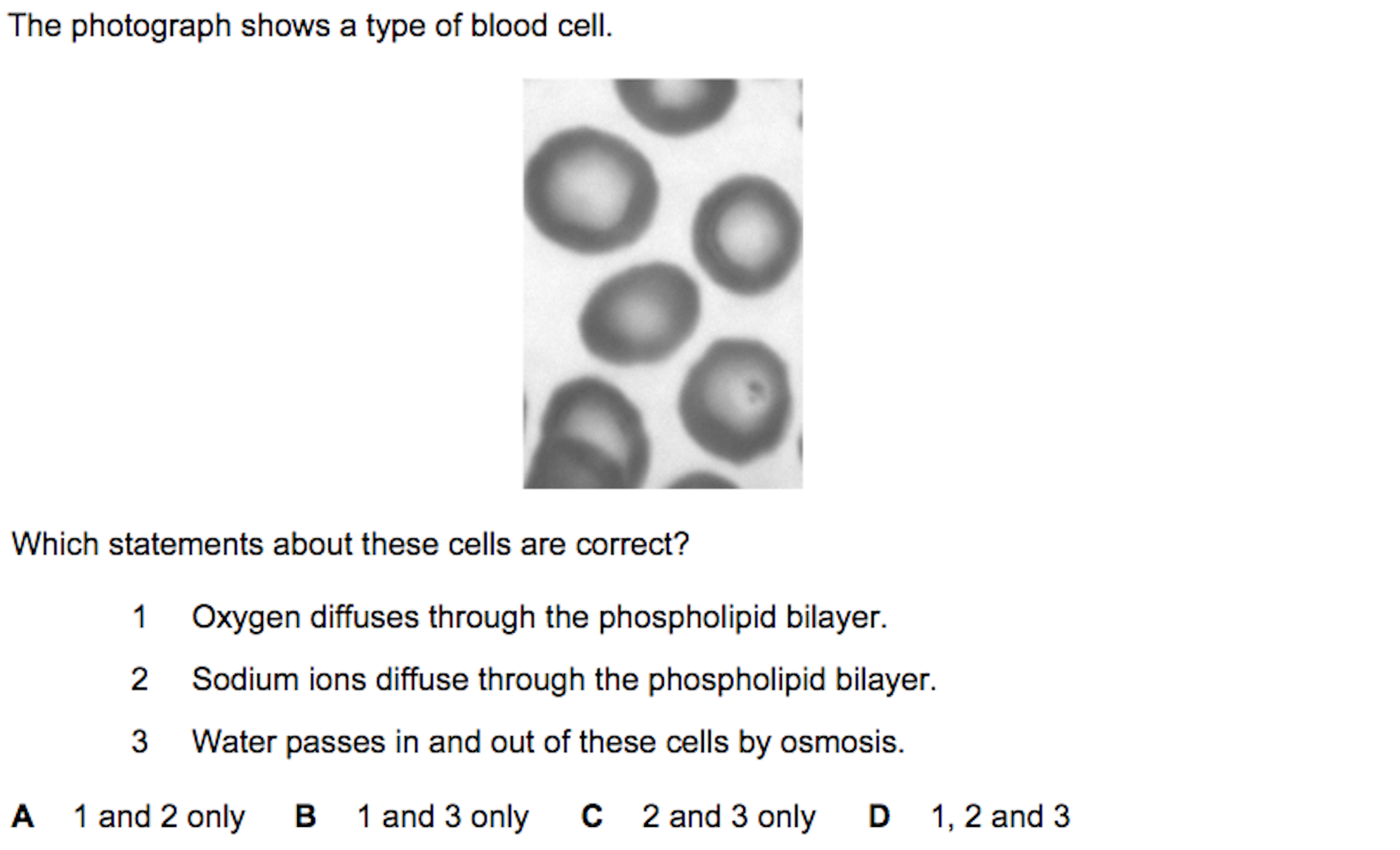
Task: Click the sodium ions diffuse statement text
Action: point(564,680)
